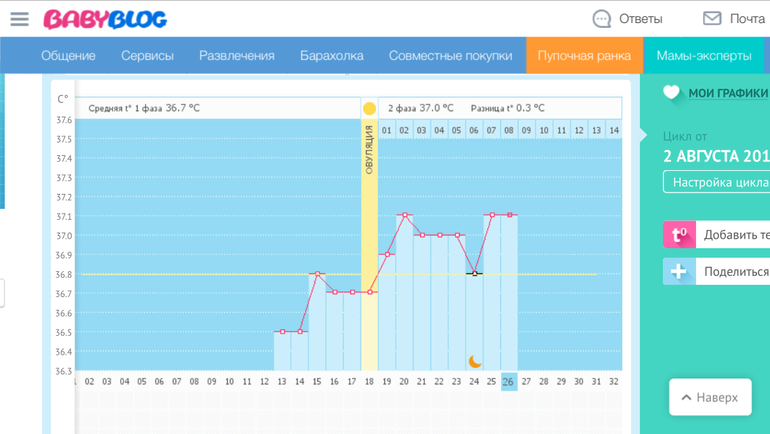Open the Общение menu item
This screenshot has height=434, width=770.
coord(68,56)
